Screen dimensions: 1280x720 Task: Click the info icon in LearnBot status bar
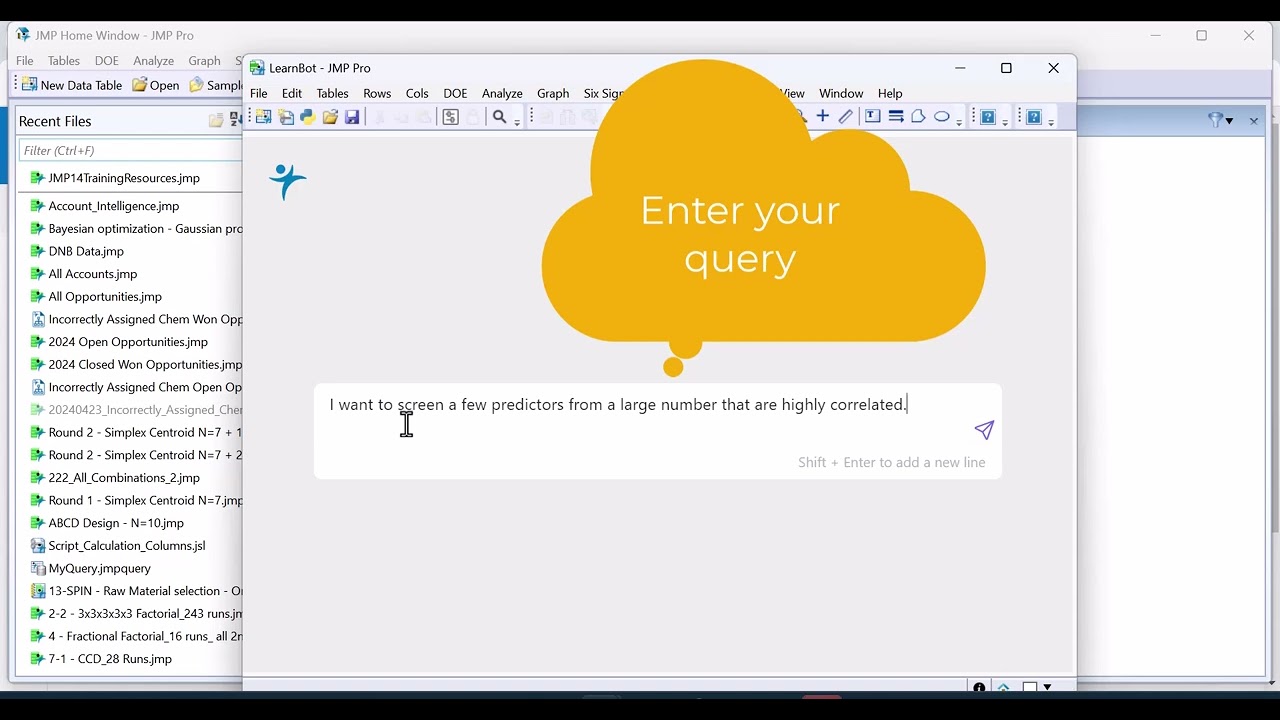pyautogui.click(x=979, y=688)
